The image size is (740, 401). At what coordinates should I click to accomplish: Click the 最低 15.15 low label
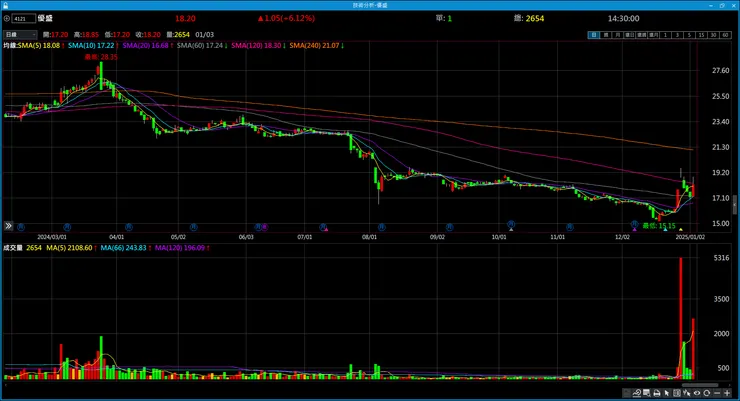coord(659,226)
